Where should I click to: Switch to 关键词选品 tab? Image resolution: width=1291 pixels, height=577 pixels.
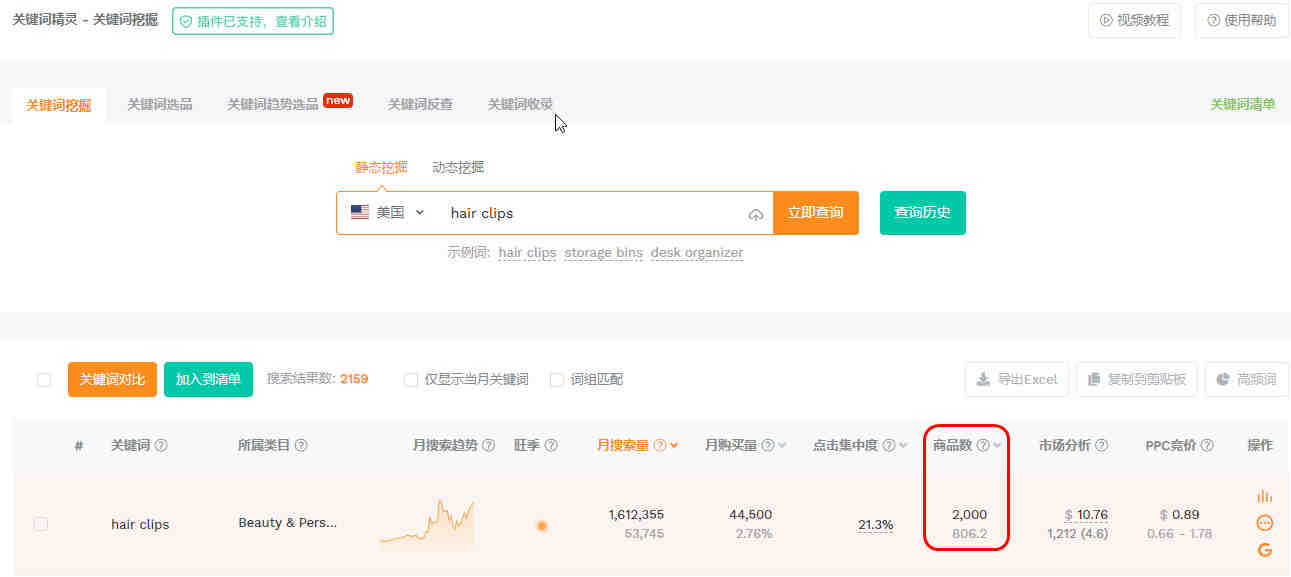(x=160, y=104)
